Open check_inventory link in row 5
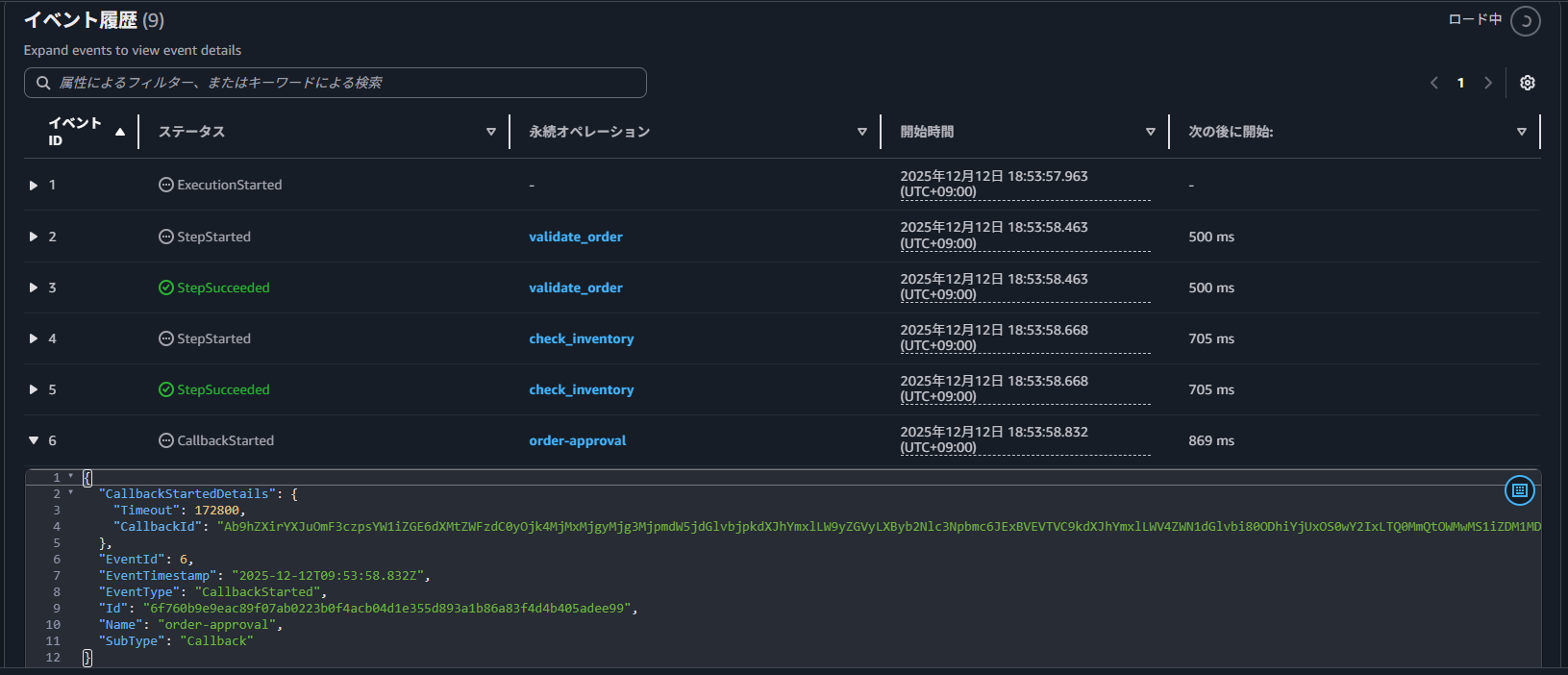This screenshot has width=1568, height=675. coord(581,389)
